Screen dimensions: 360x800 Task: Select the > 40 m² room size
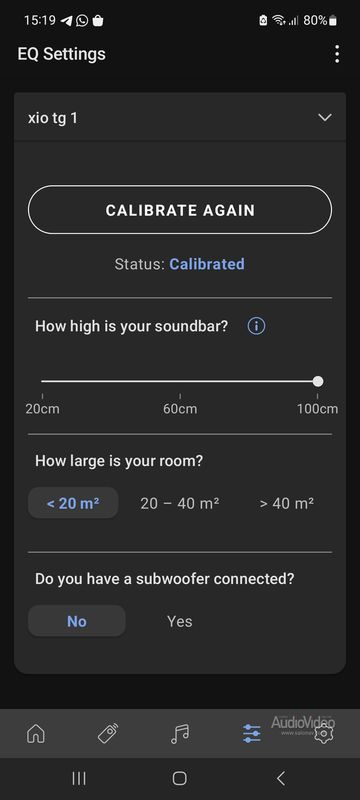(286, 503)
